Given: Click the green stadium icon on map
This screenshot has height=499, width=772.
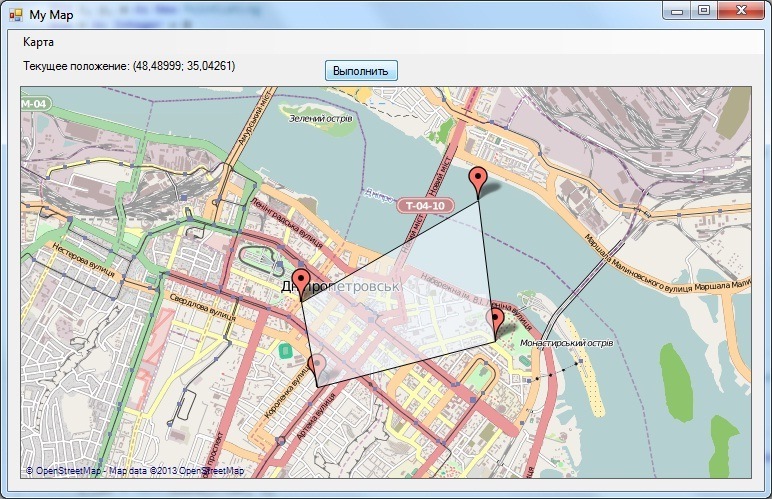Looking at the screenshot, I should coord(285,351).
